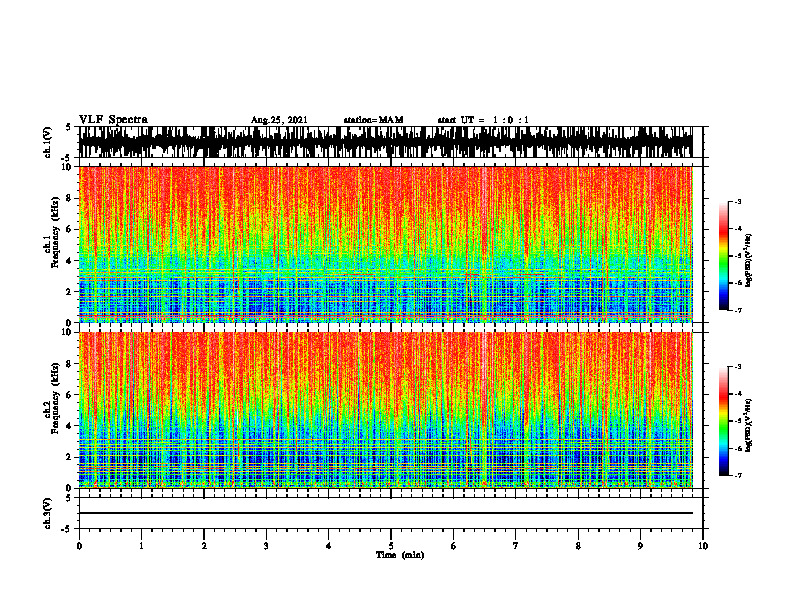Click the "-3" tick on ch.2 colorbar
The image size is (792, 612).
click(x=738, y=367)
